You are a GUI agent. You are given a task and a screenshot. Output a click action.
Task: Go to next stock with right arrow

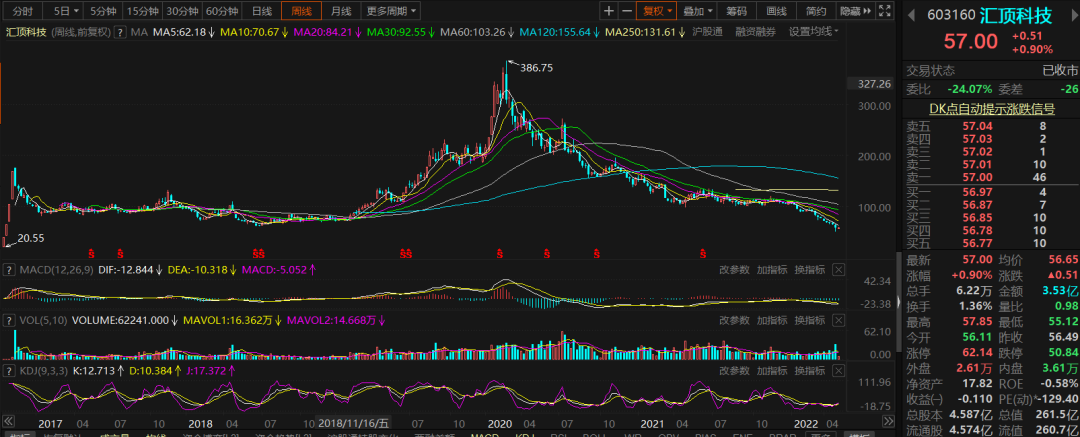click(1072, 15)
